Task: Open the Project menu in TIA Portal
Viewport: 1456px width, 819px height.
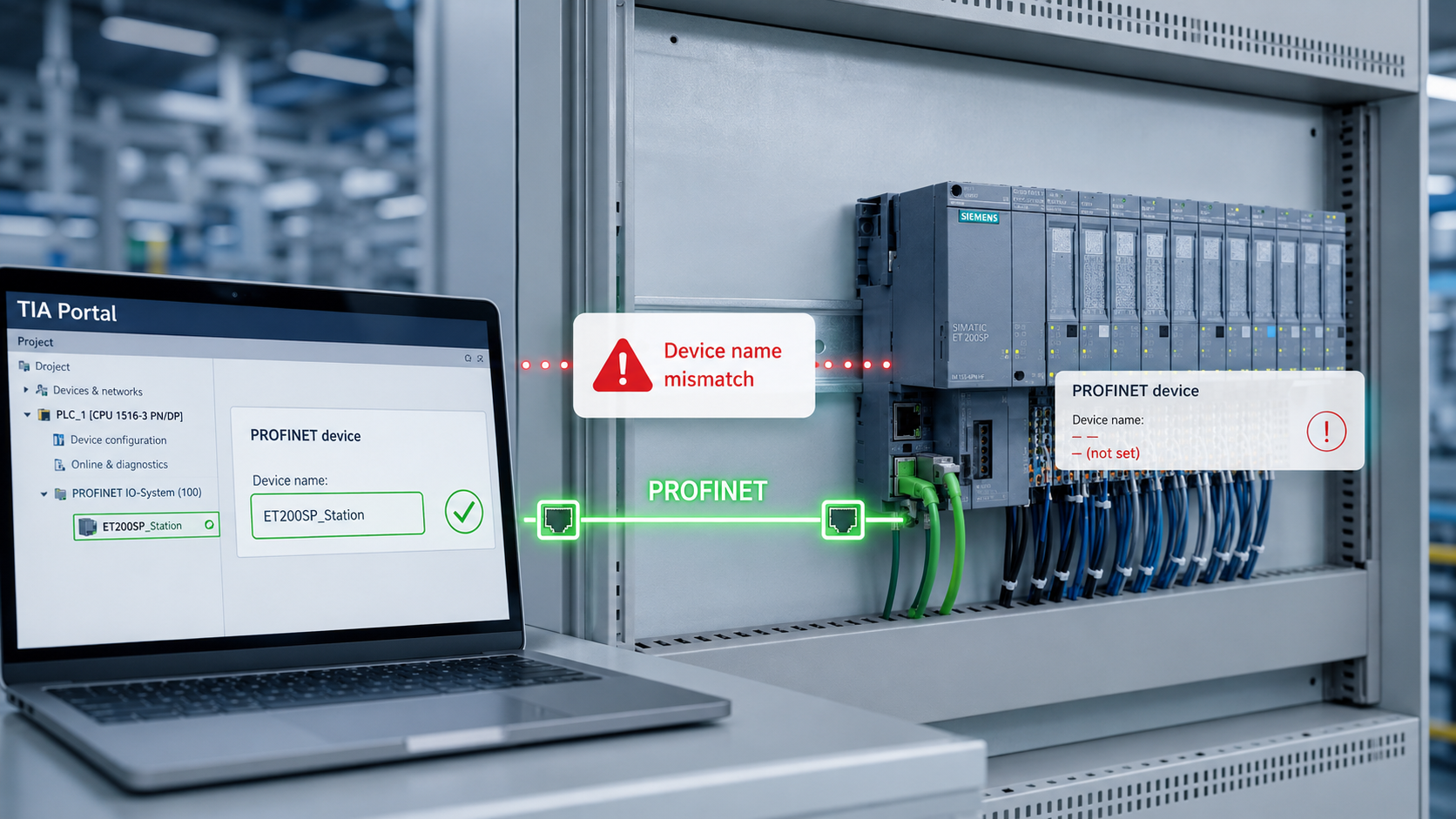Action: tap(35, 342)
